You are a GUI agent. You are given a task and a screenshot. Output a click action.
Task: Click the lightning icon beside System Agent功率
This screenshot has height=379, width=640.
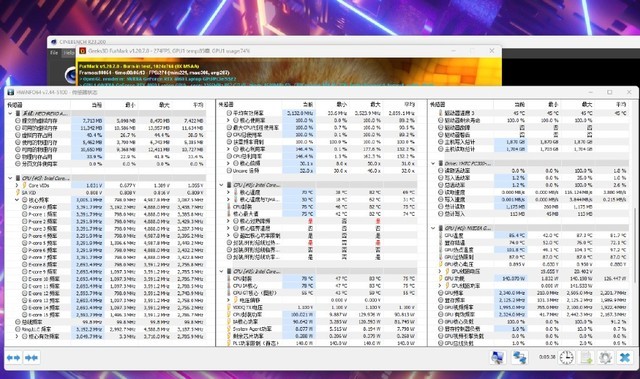229,329
